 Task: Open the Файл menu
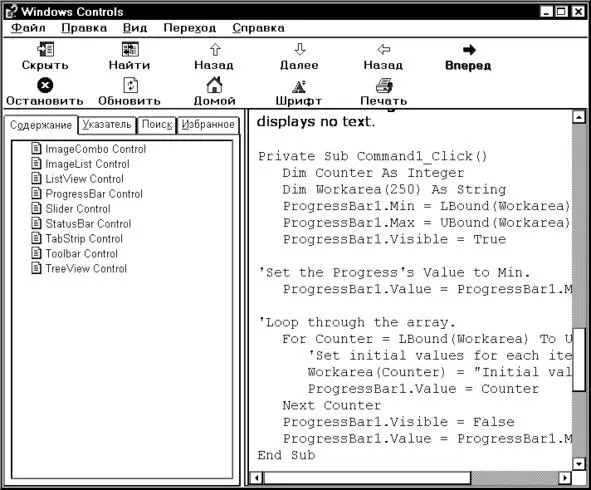tap(28, 28)
